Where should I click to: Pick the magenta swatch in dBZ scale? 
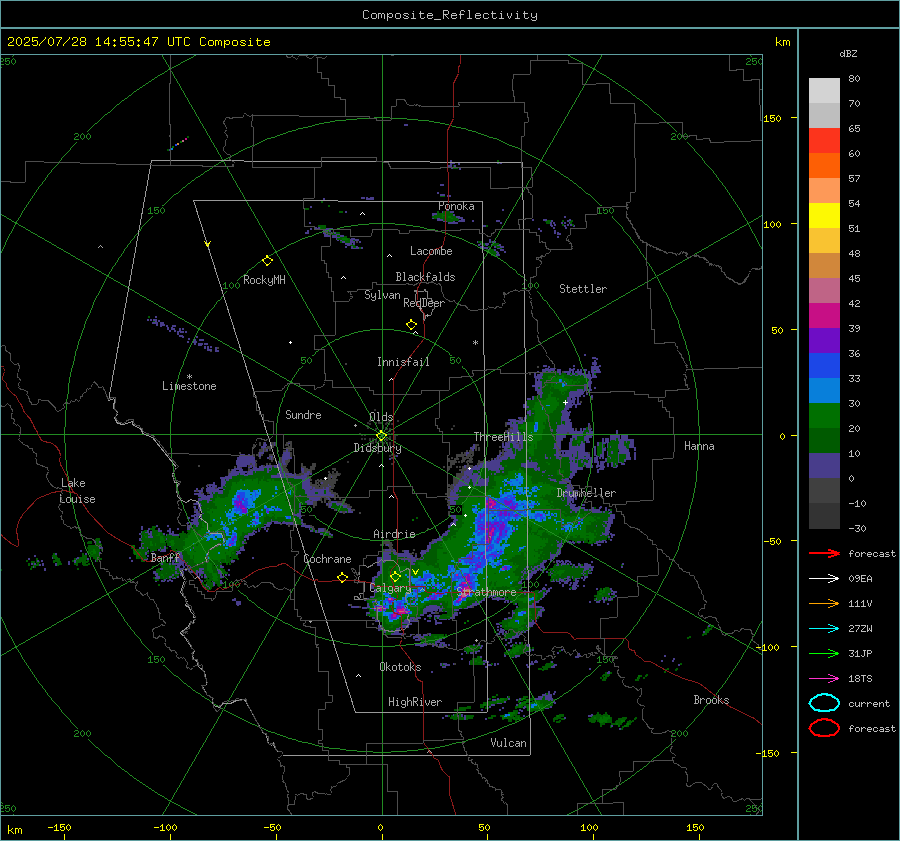tap(824, 315)
